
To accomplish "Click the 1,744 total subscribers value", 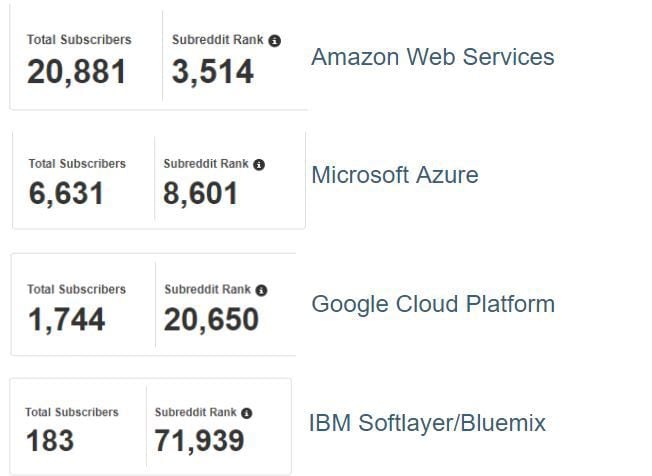I will (x=67, y=320).
